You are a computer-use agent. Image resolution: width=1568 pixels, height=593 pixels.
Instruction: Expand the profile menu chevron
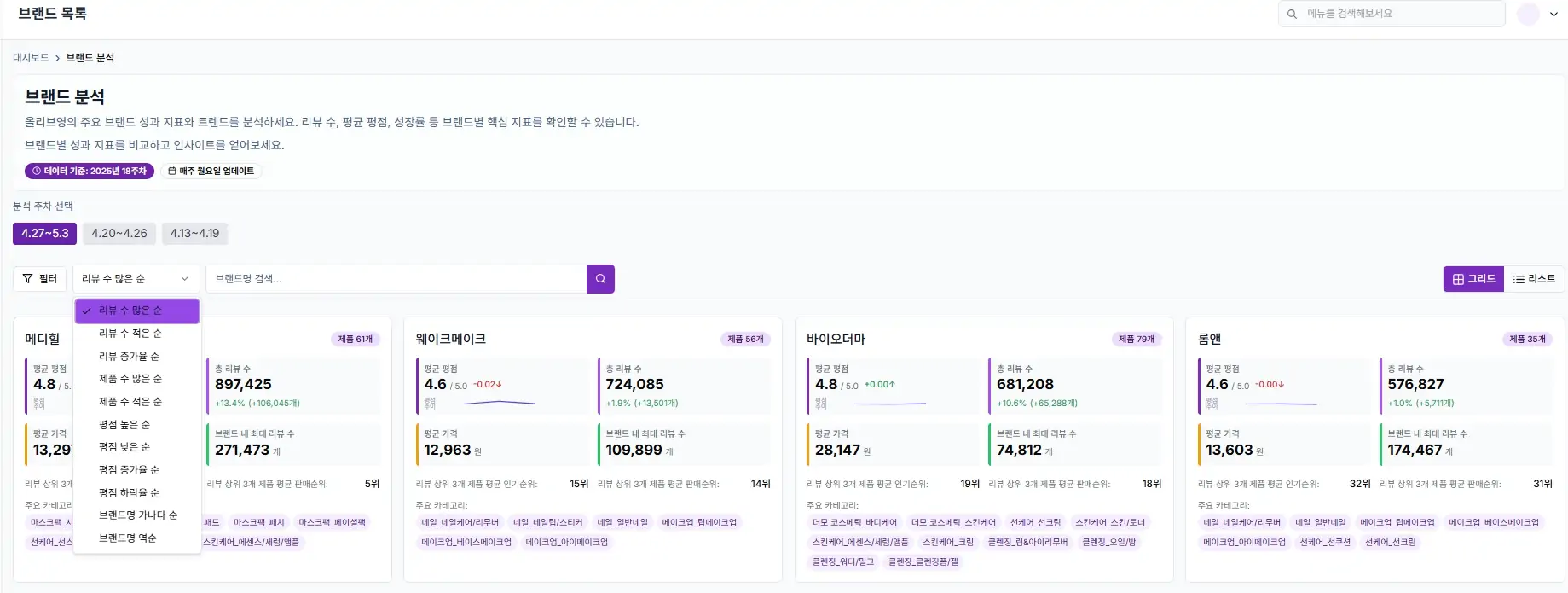pyautogui.click(x=1554, y=15)
